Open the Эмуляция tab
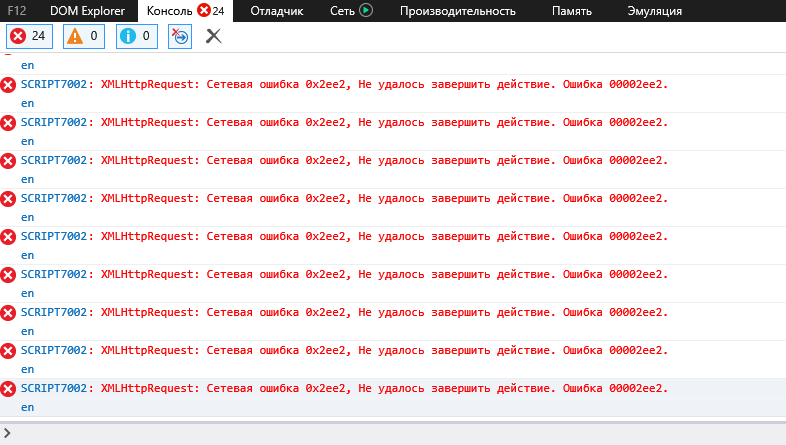This screenshot has height=445, width=786. (x=655, y=11)
